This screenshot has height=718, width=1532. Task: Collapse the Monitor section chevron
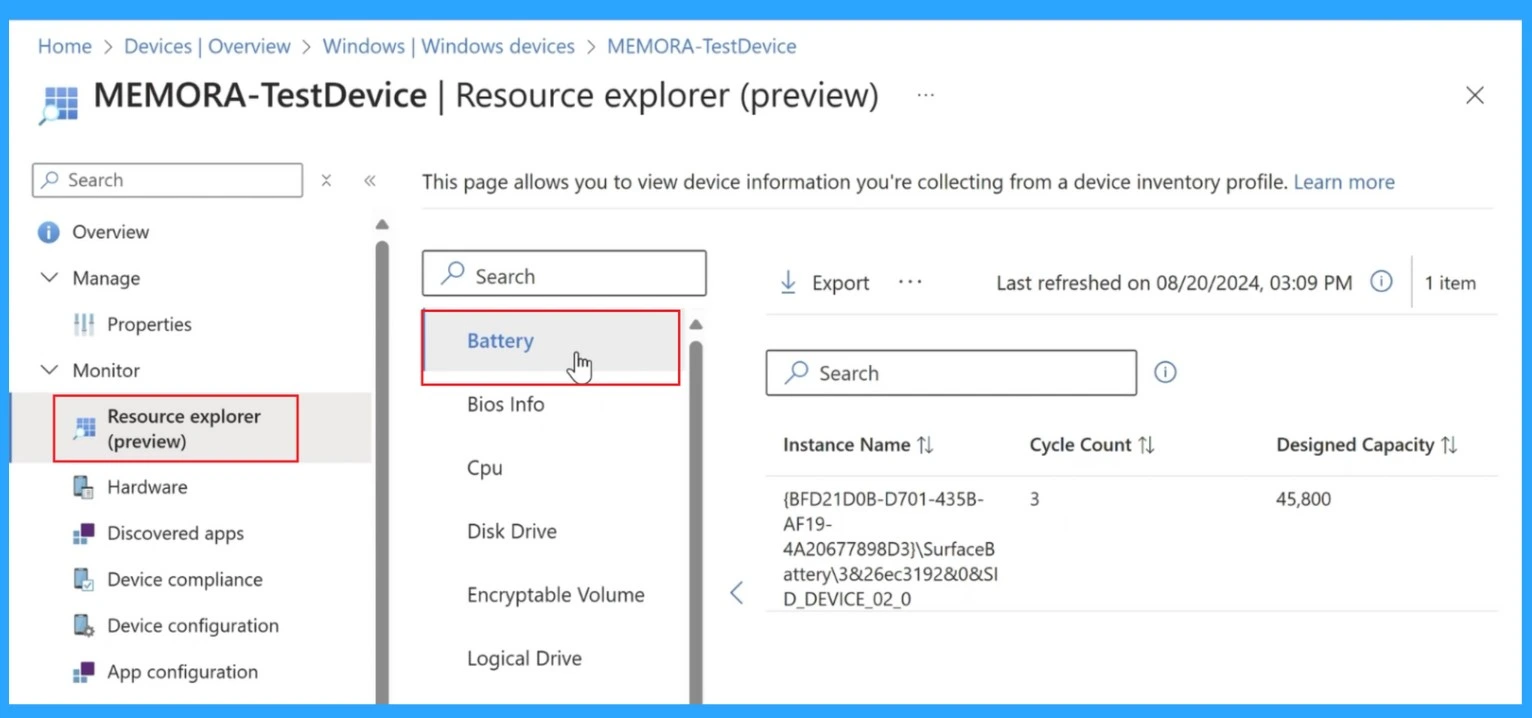pyautogui.click(x=49, y=370)
